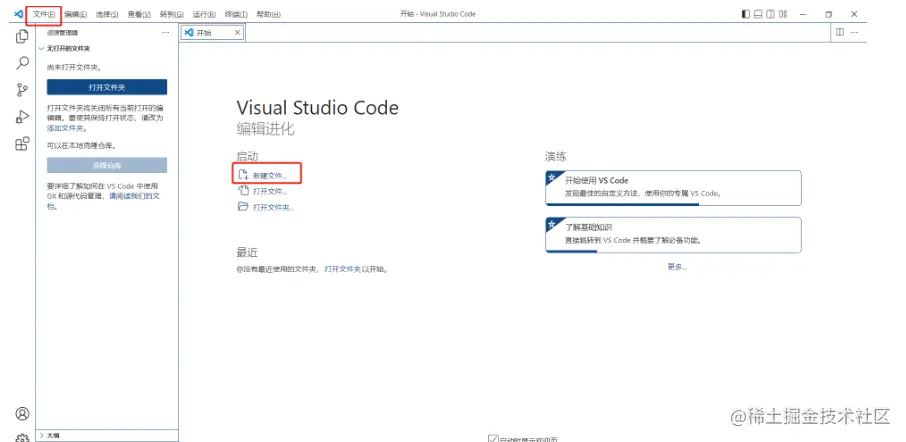Open the Source Control view
This screenshot has width=906, height=442.
(22, 90)
